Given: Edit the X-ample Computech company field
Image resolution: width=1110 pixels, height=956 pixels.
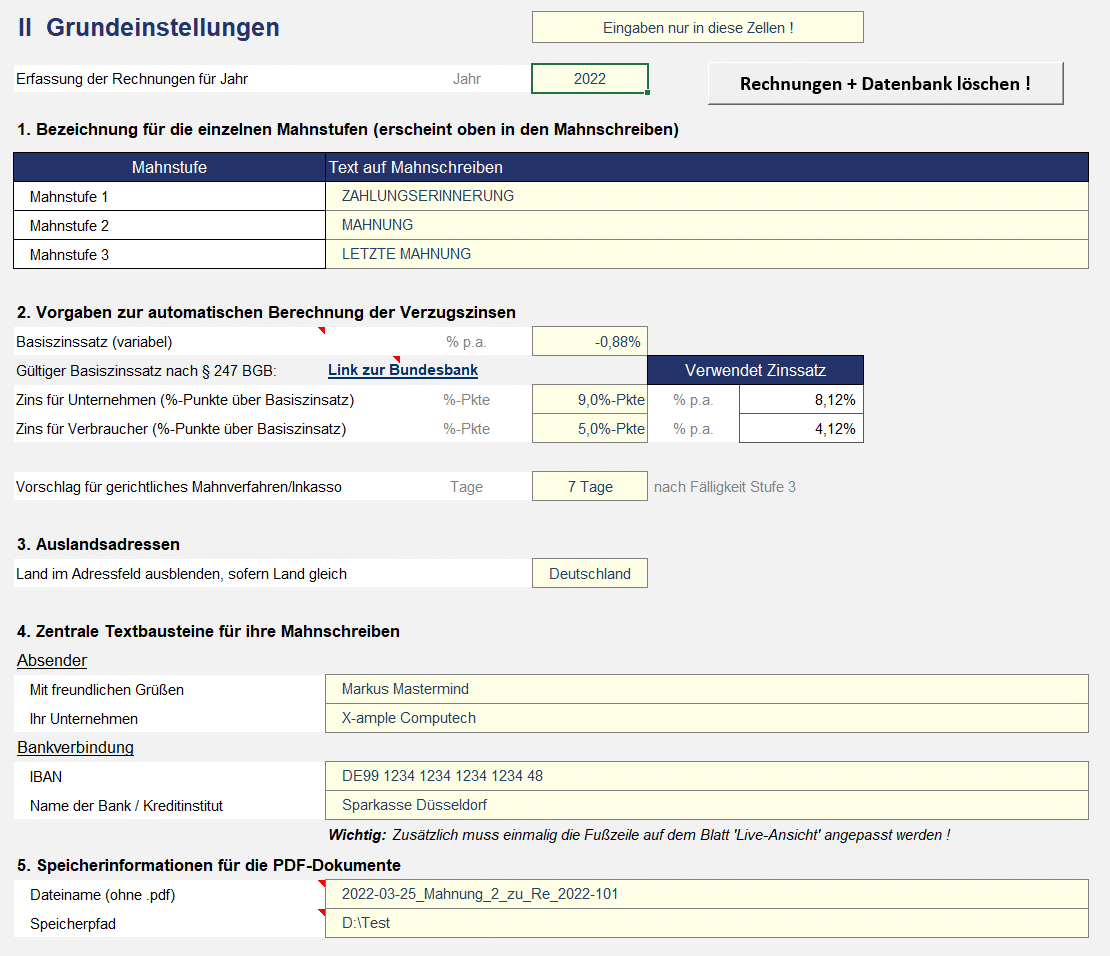Looking at the screenshot, I should (706, 718).
